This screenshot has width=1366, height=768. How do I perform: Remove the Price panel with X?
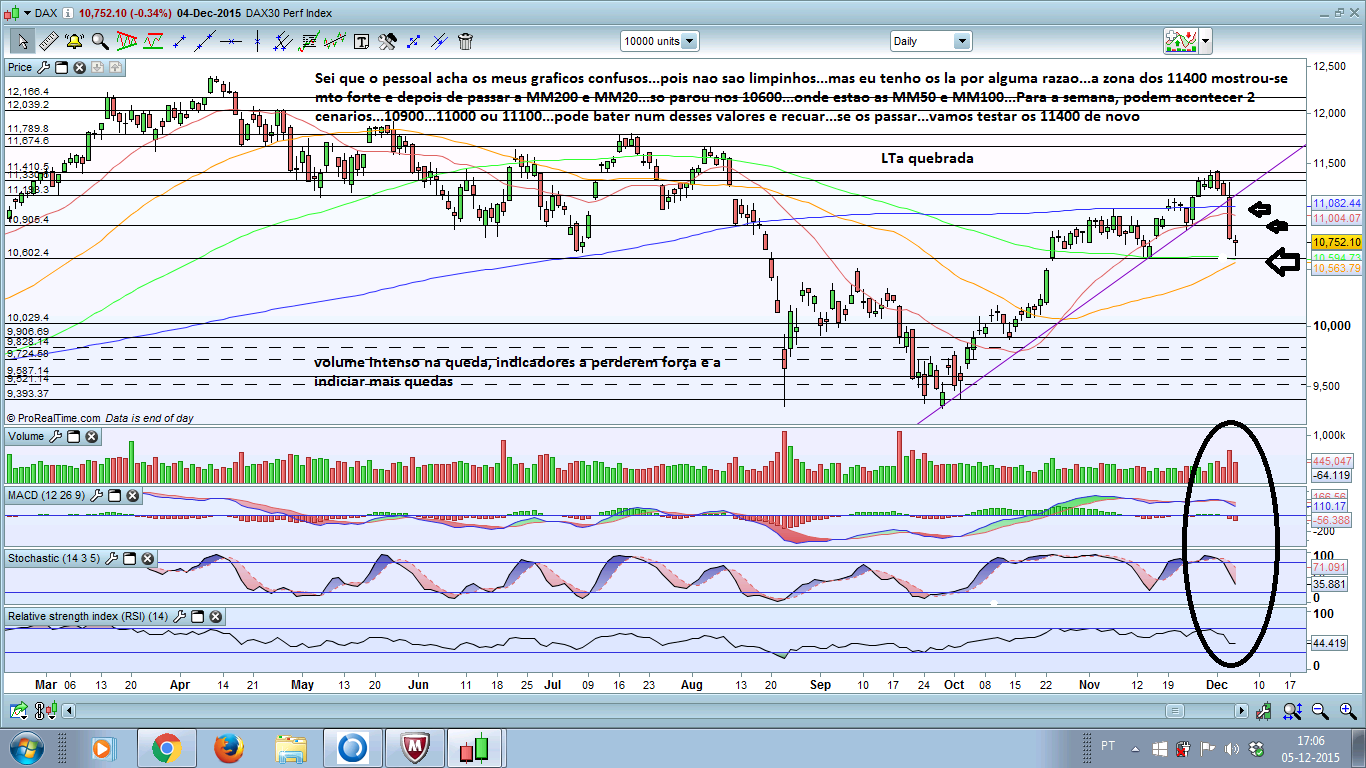(x=79, y=67)
